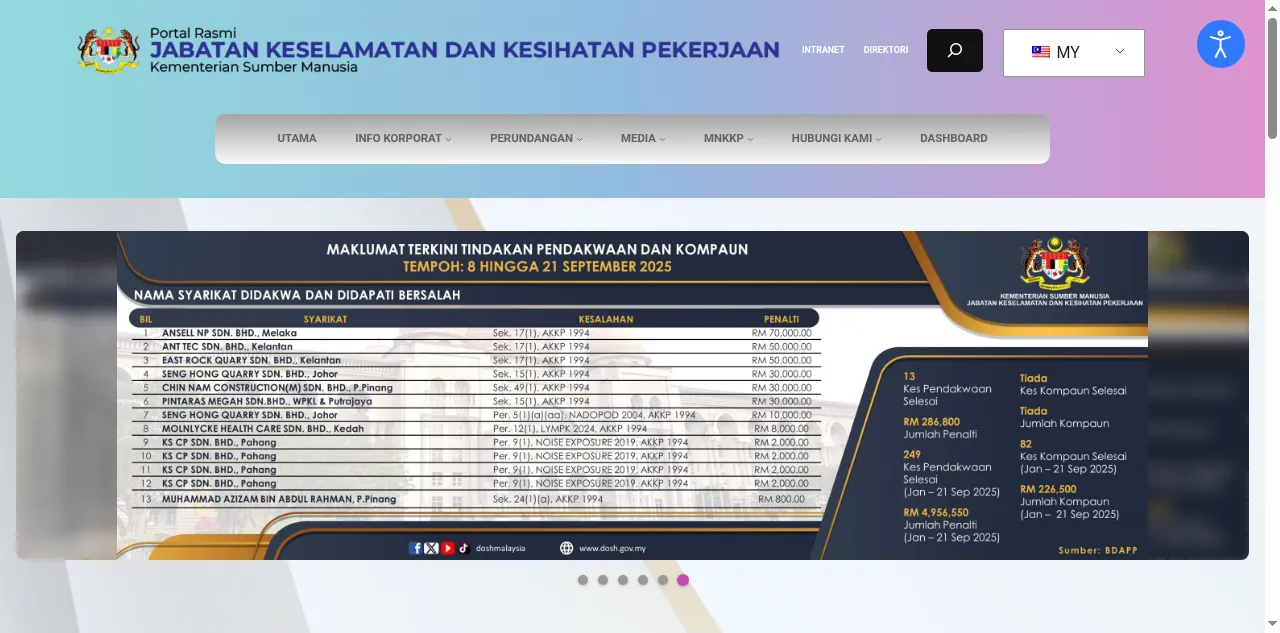Open the search button with magnifier icon

[954, 50]
